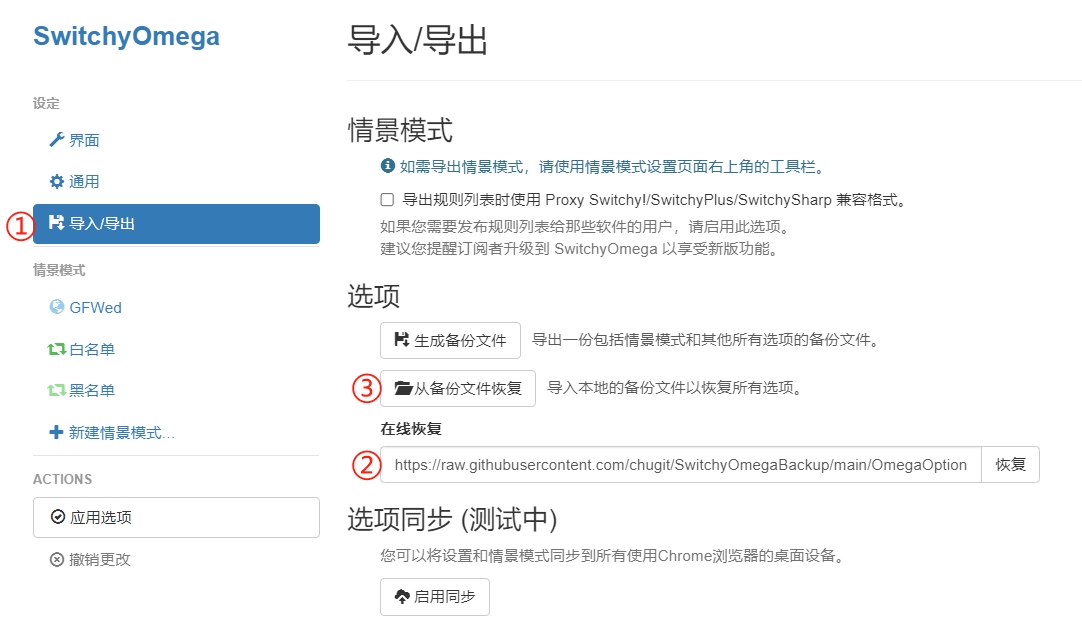Enable the Proxy Switchy compatible format checkbox
This screenshot has width=1082, height=640.
[x=387, y=200]
